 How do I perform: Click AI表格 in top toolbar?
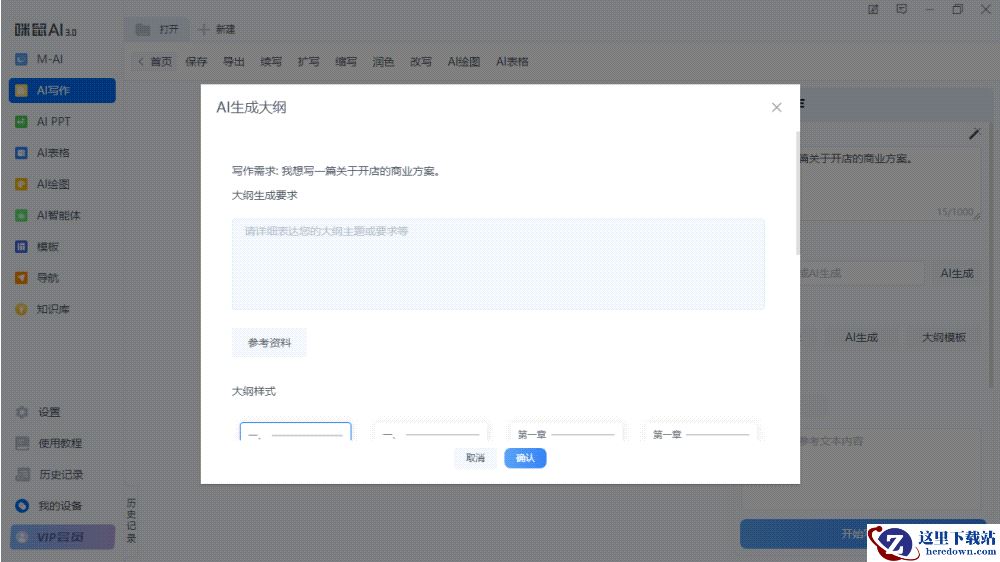512,62
